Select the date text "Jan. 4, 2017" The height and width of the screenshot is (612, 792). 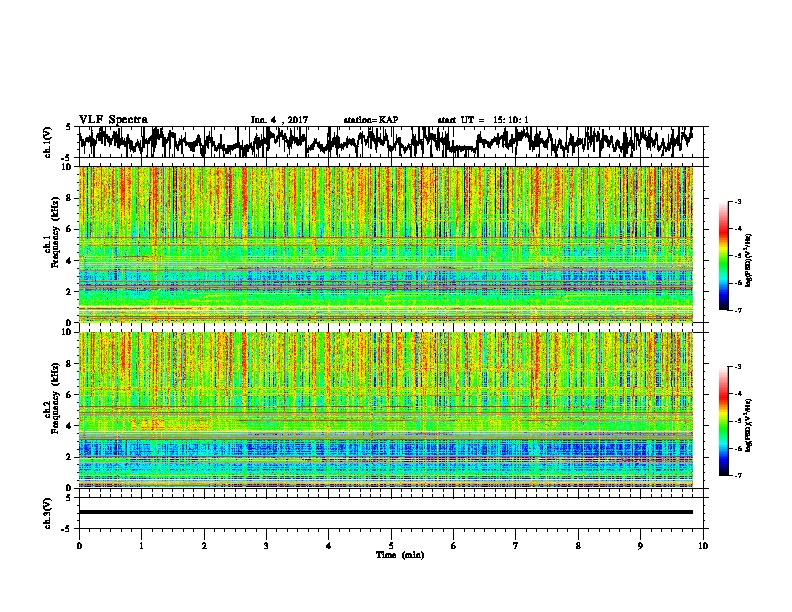279,120
